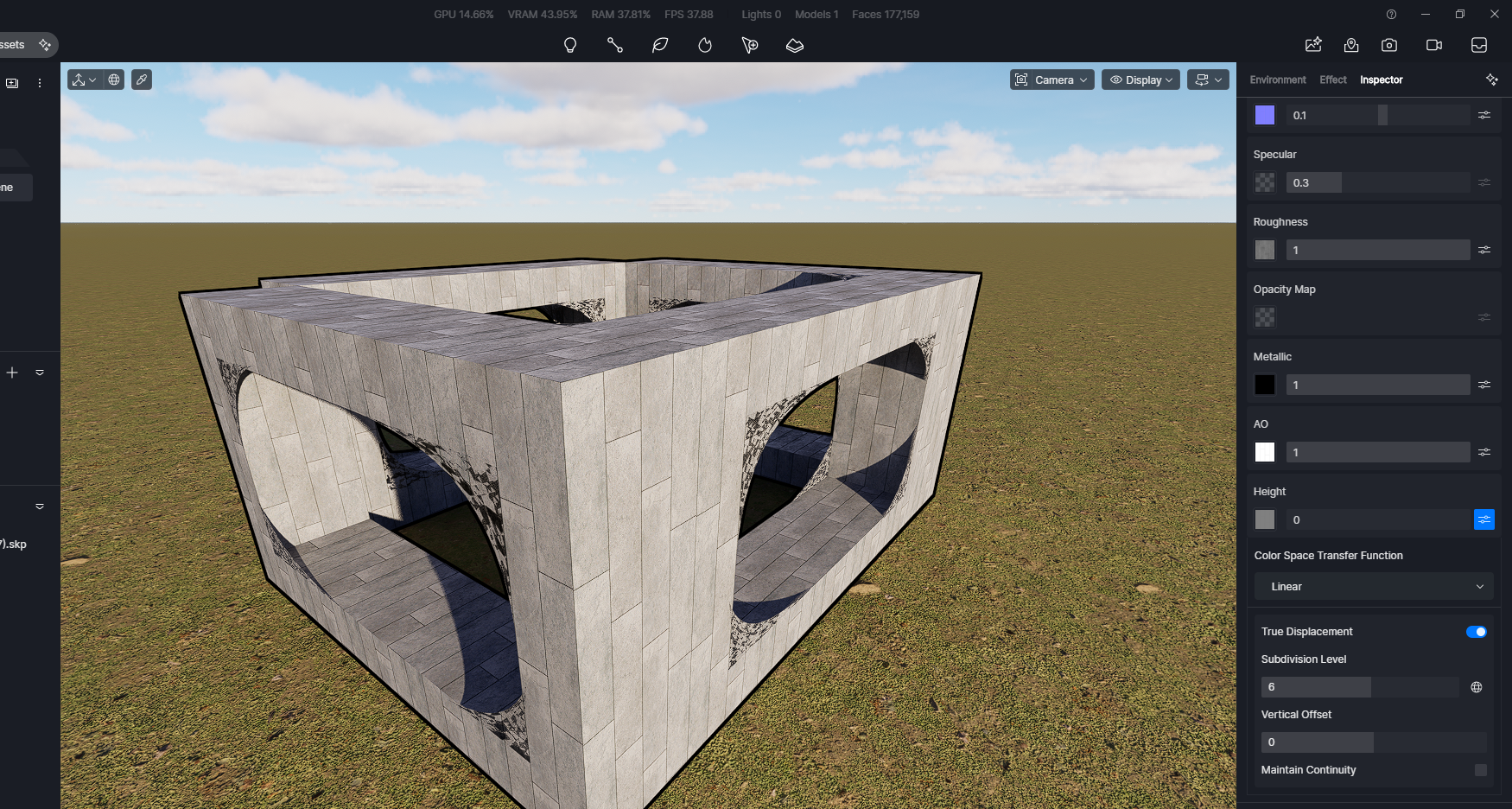Select the light bulb tool

point(570,45)
